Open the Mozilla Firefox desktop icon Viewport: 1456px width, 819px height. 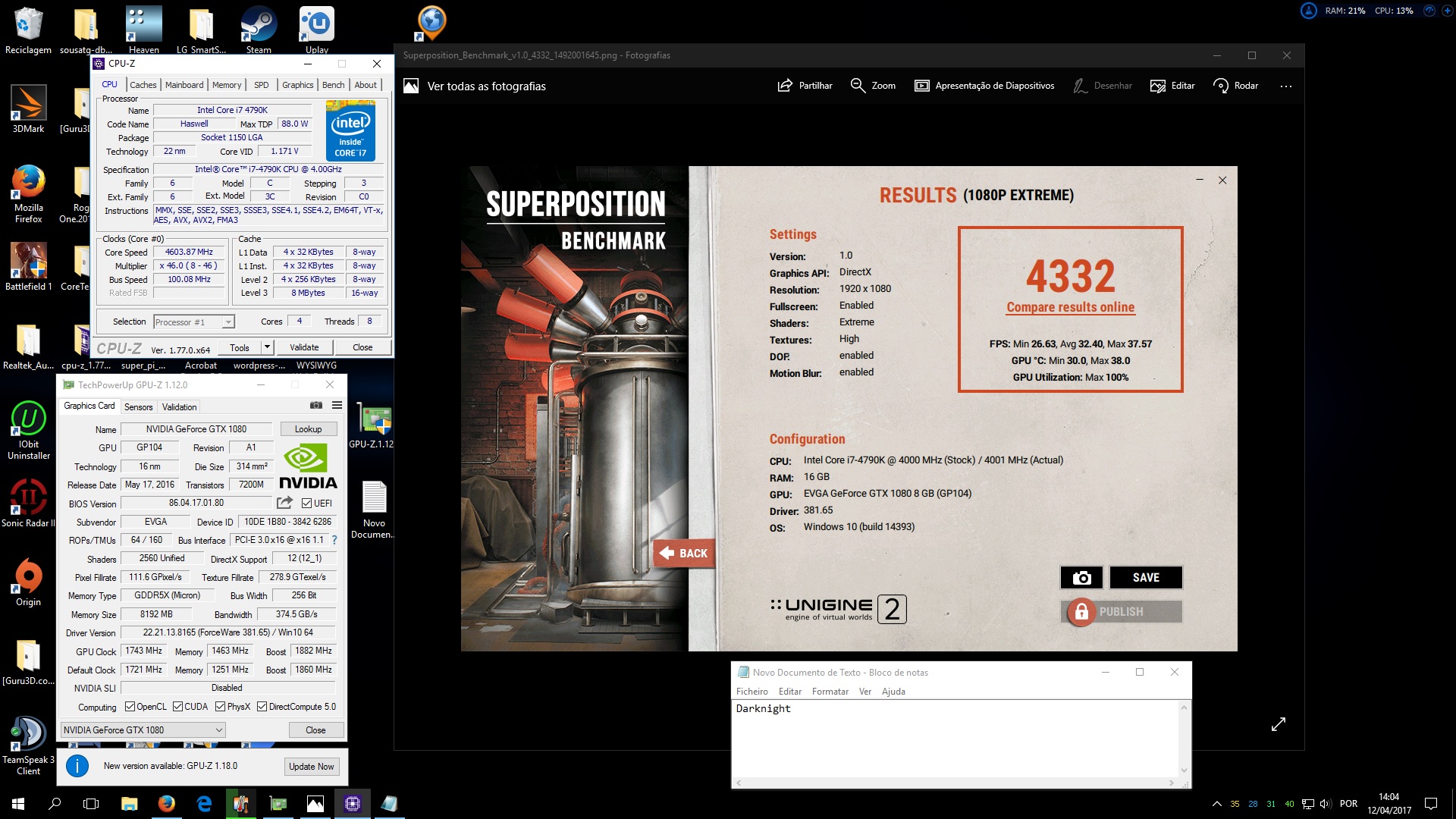[28, 193]
